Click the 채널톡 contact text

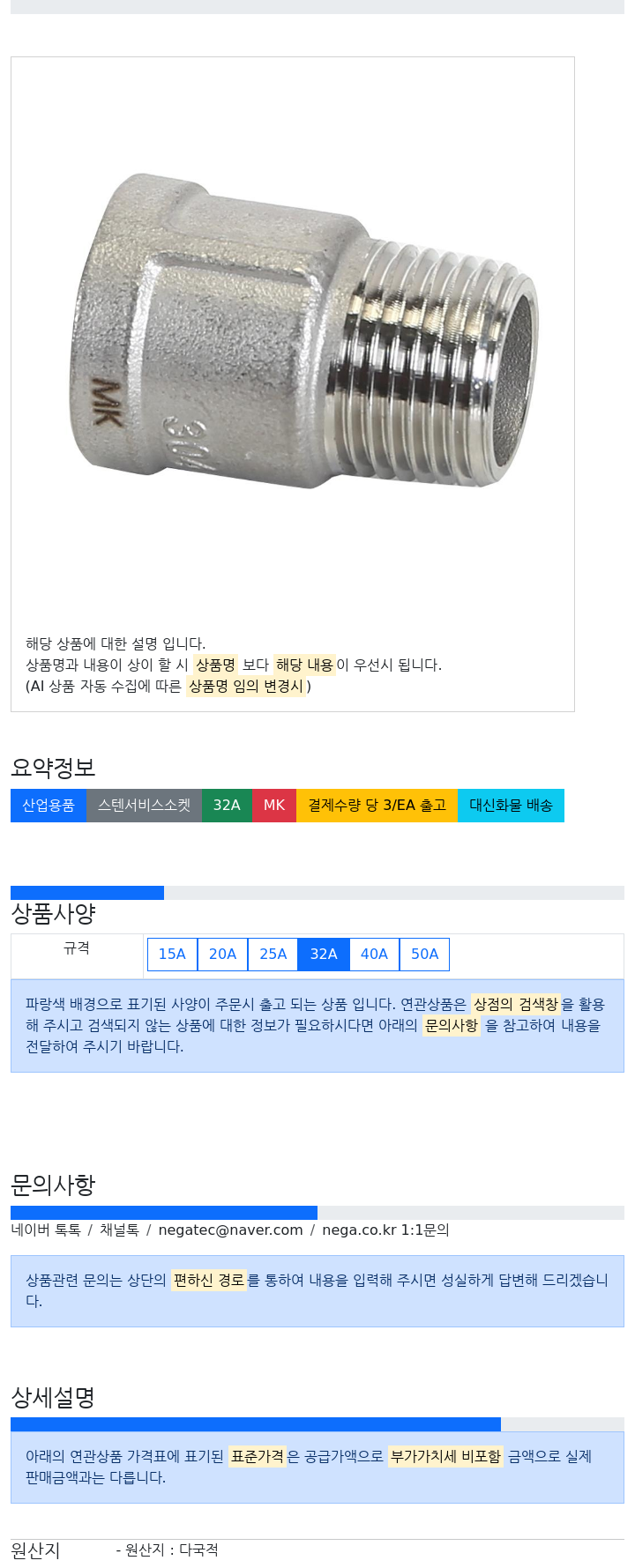click(119, 1230)
